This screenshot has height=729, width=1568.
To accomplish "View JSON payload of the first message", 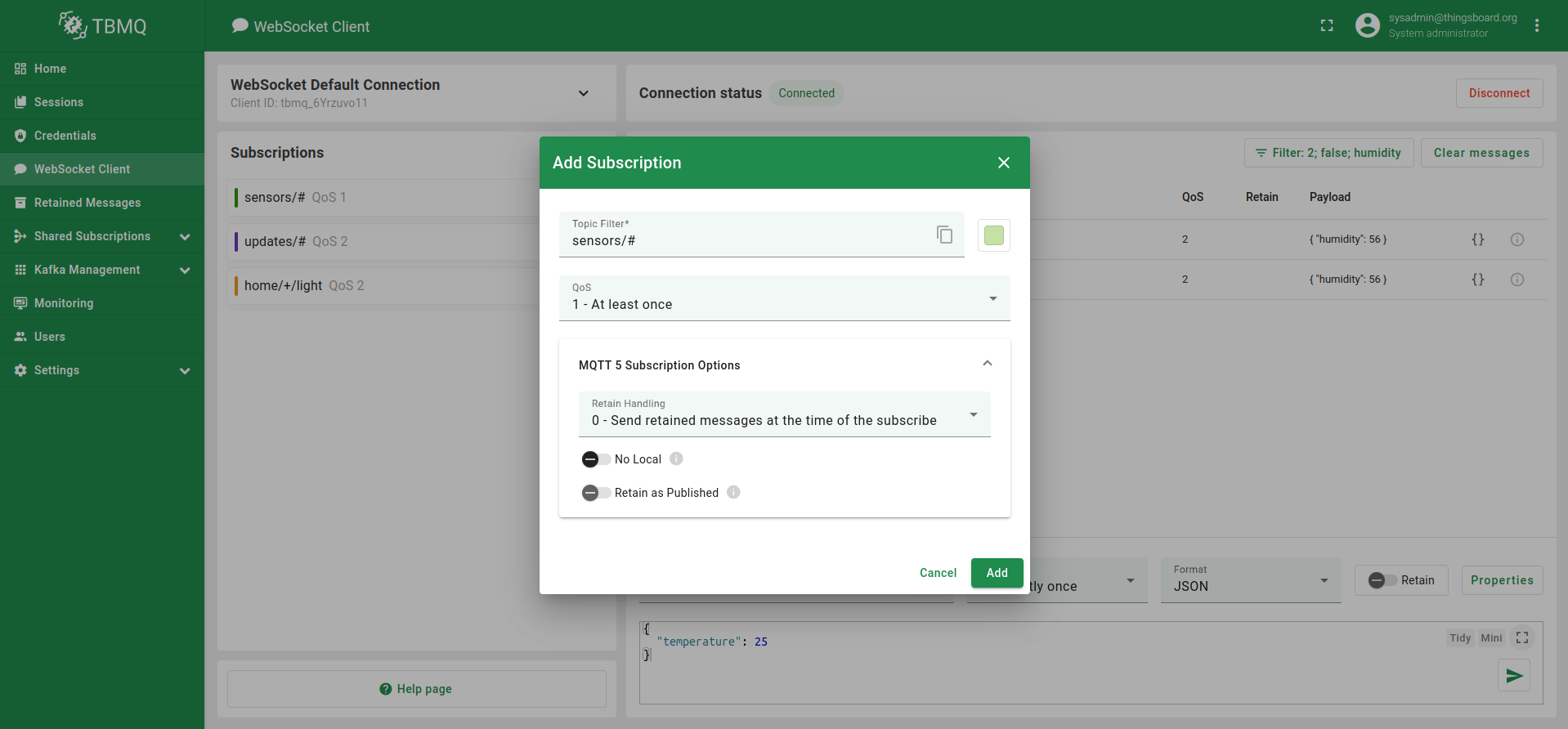I will pyautogui.click(x=1477, y=239).
